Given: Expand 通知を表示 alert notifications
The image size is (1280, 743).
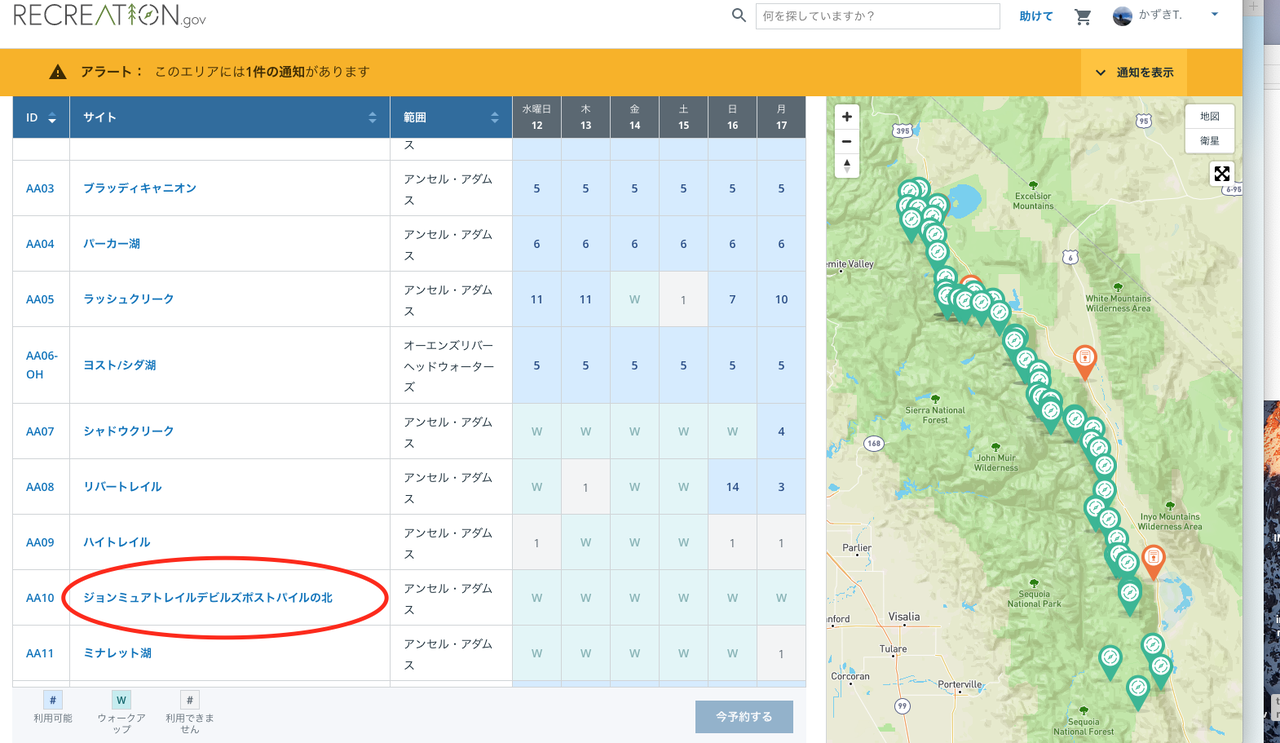Looking at the screenshot, I should tap(1135, 72).
